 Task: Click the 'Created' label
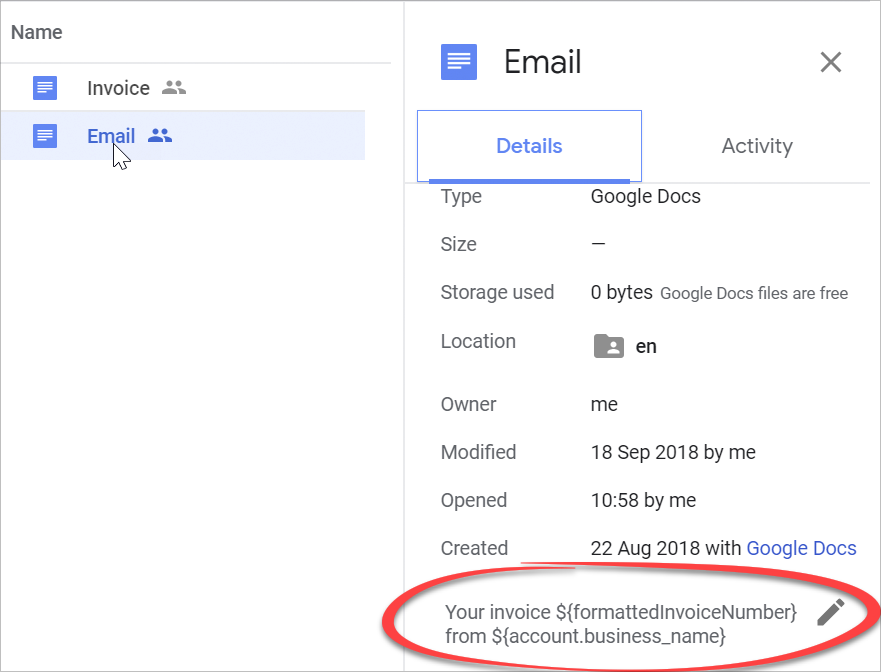click(x=474, y=548)
